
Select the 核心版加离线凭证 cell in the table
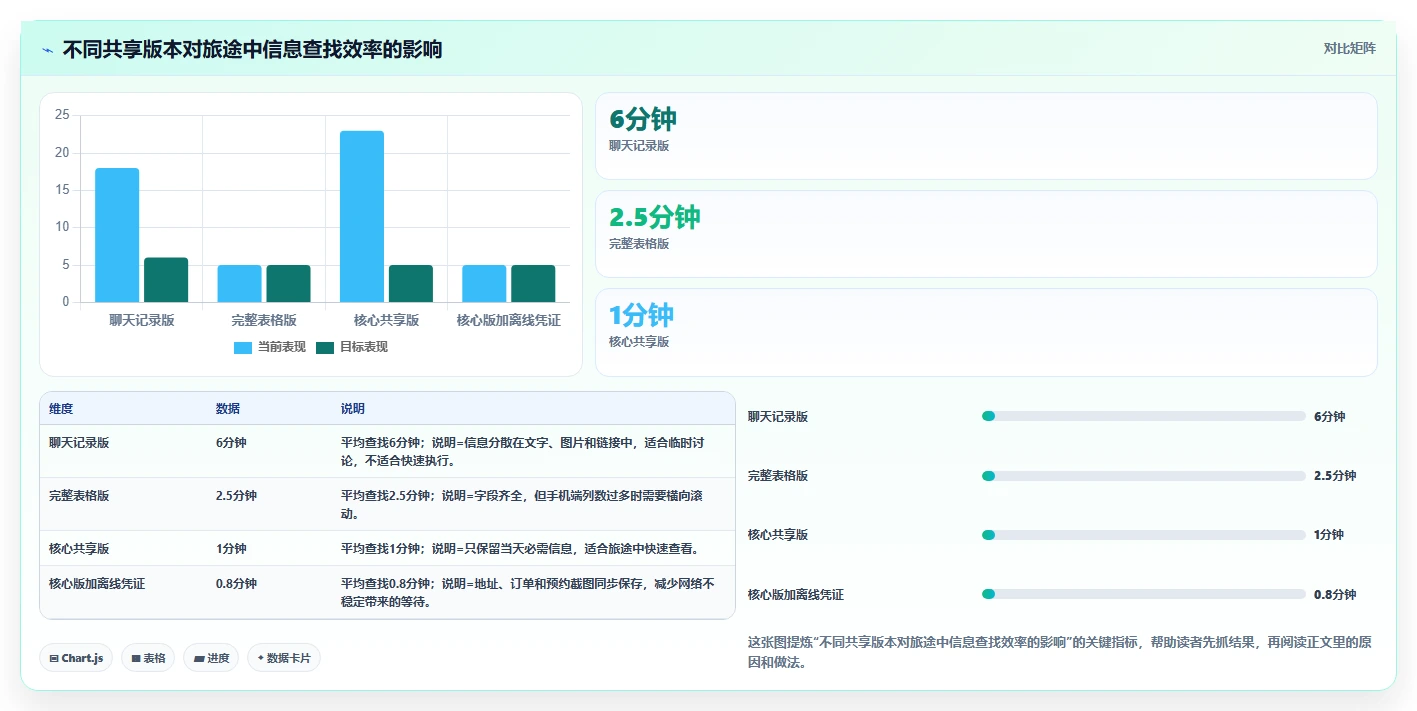click(97, 584)
